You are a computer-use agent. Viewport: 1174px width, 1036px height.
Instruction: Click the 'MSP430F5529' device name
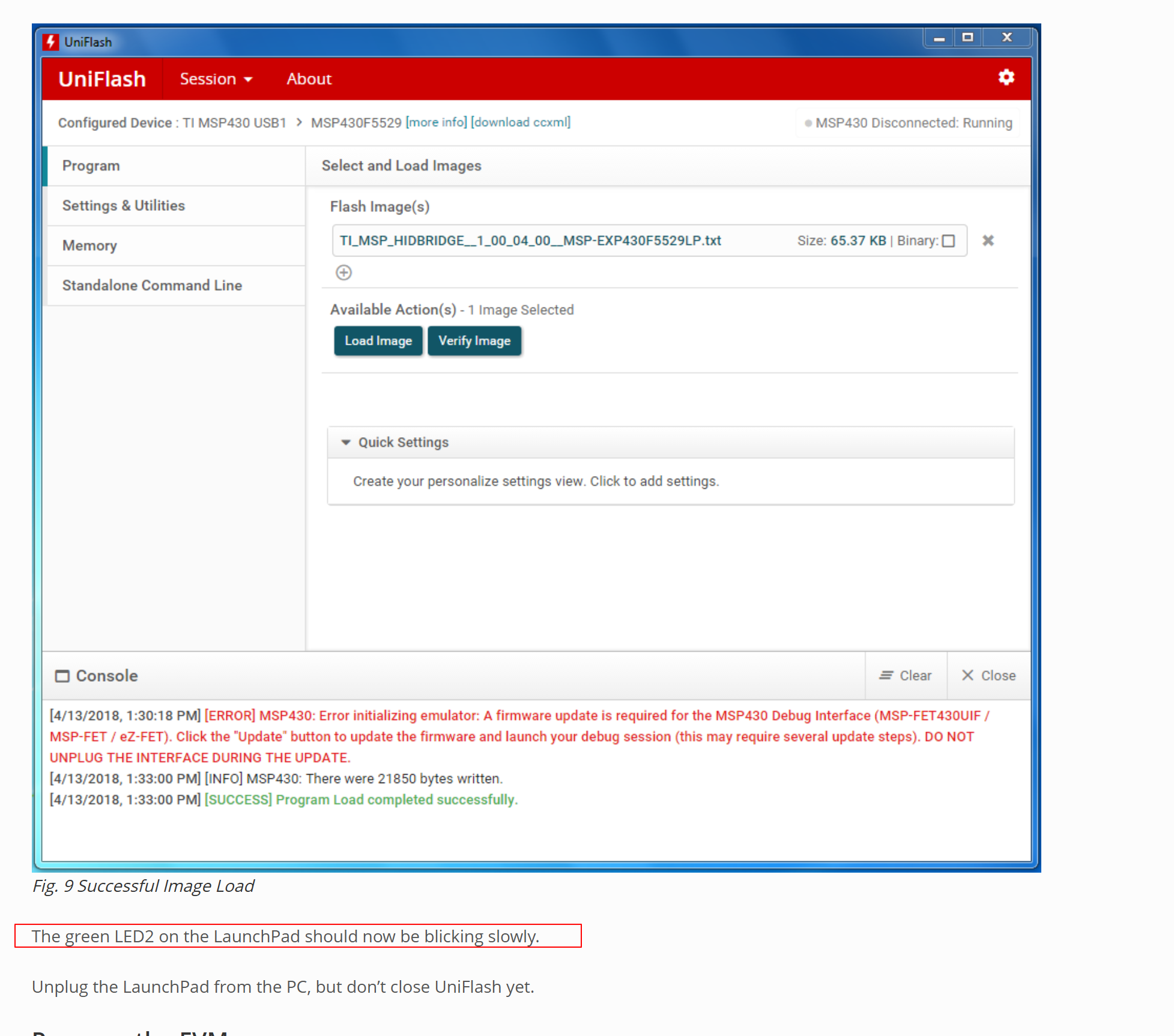tap(356, 123)
